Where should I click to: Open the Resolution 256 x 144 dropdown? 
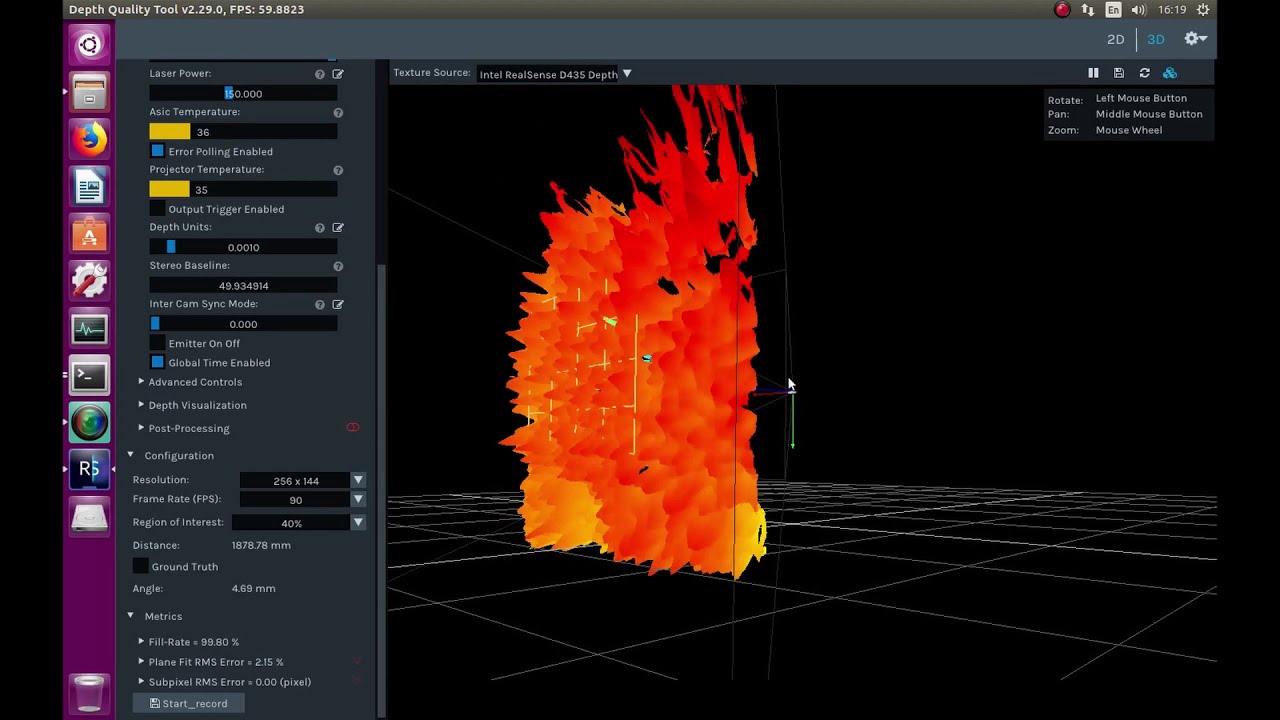[x=302, y=481]
